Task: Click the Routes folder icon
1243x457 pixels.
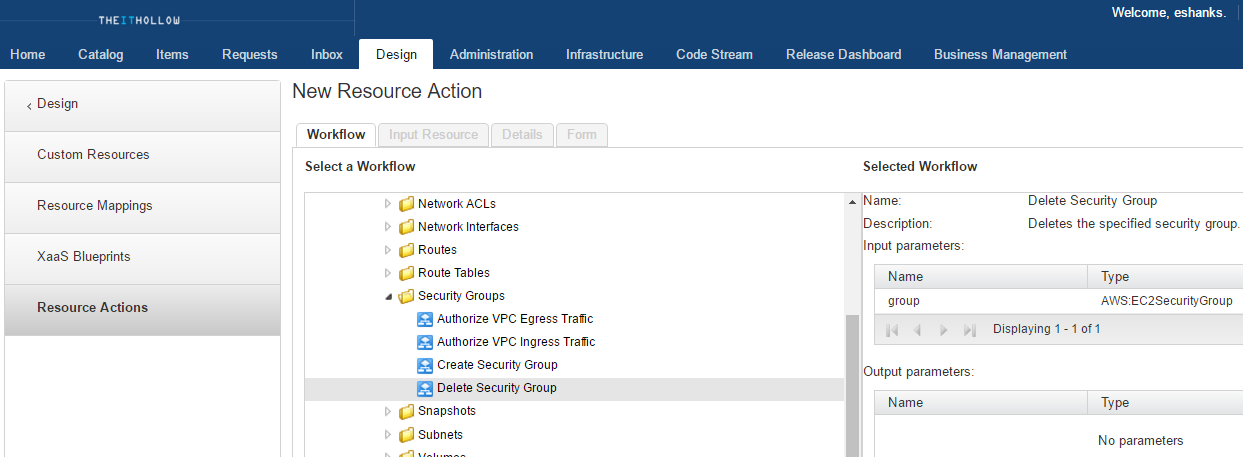Action: 406,250
